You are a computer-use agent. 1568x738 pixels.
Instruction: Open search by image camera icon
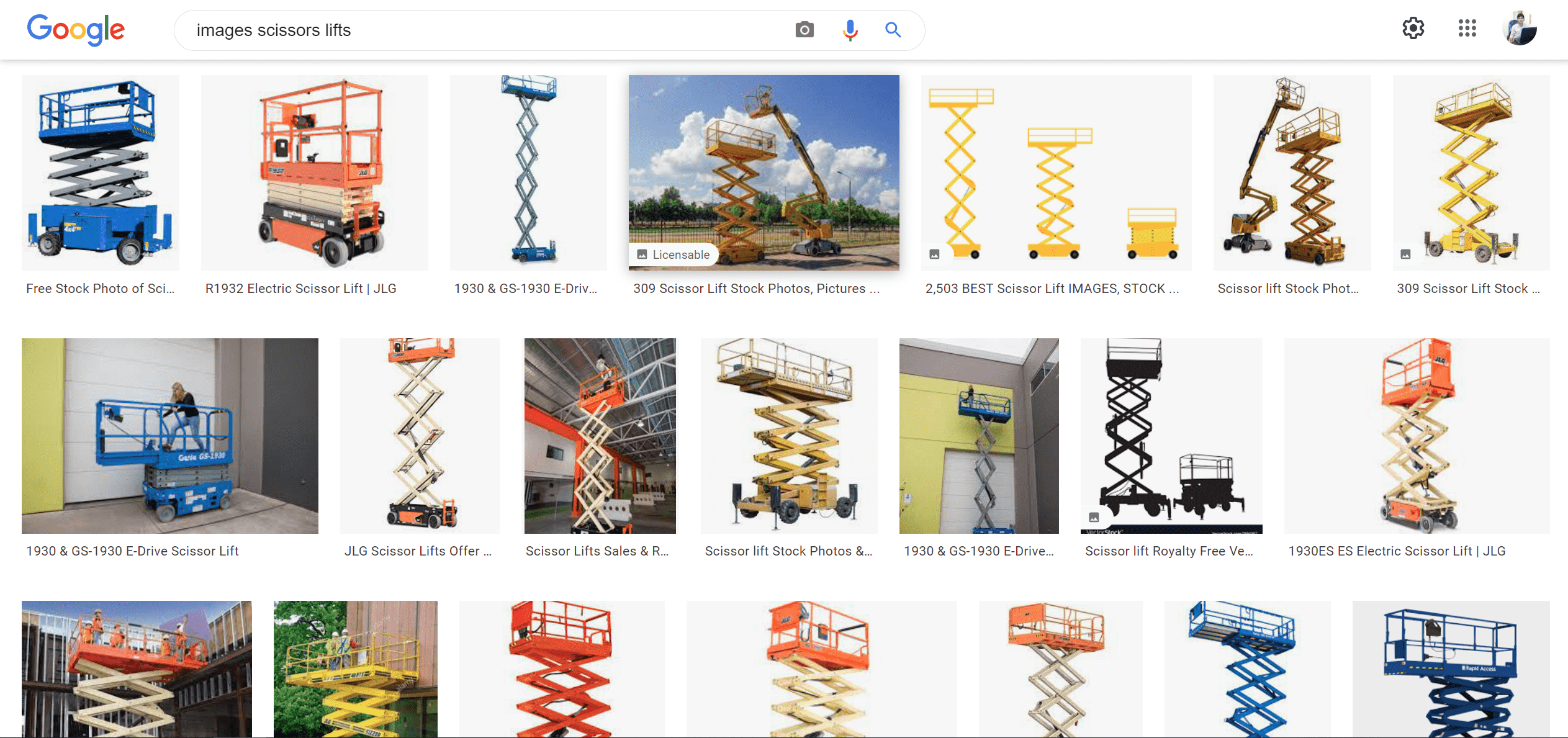(x=804, y=30)
